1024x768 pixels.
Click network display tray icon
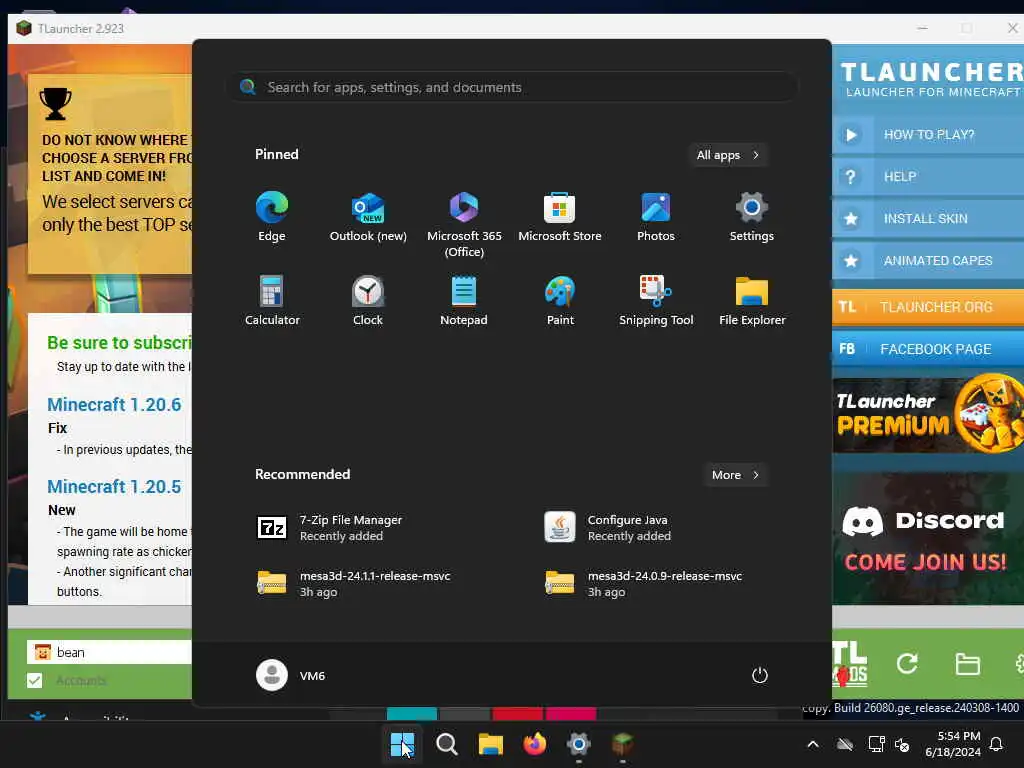[x=876, y=744]
